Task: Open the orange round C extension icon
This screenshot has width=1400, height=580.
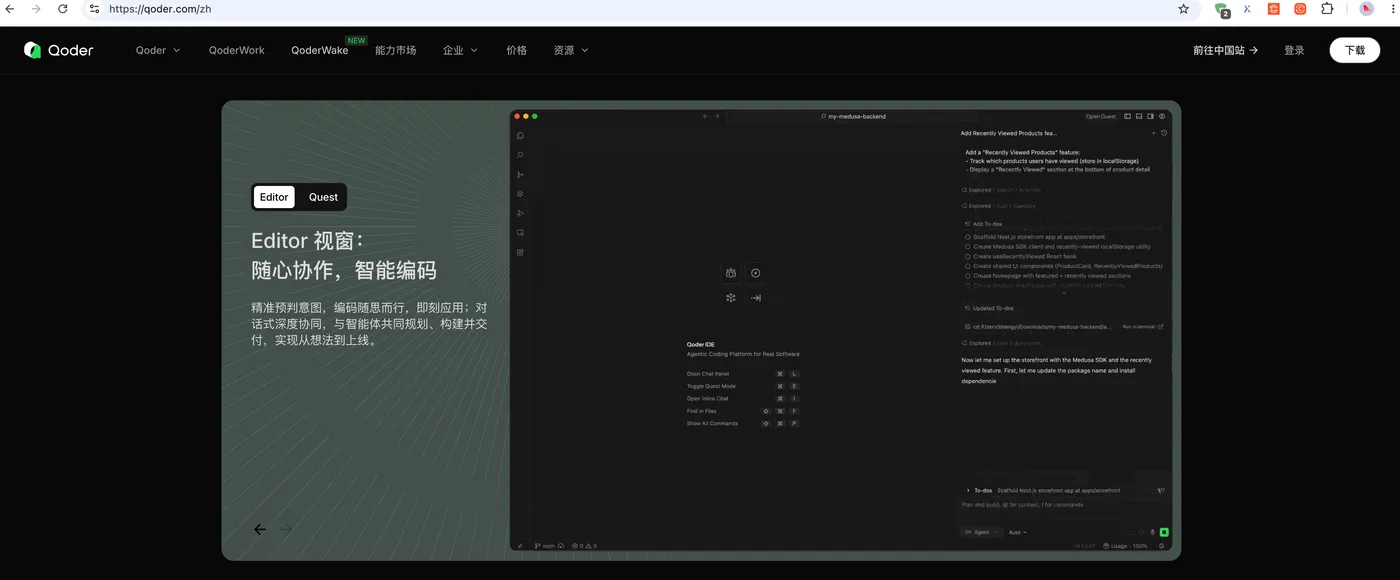Action: (1301, 9)
